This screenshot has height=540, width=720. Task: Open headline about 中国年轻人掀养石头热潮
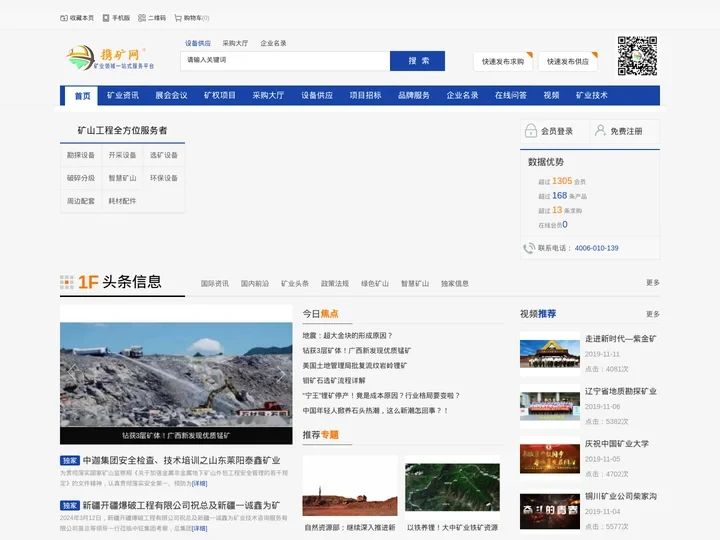tap(375, 411)
